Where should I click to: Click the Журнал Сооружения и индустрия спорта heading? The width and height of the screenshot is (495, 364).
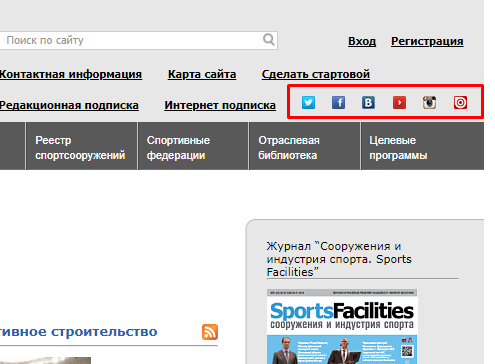click(x=339, y=259)
